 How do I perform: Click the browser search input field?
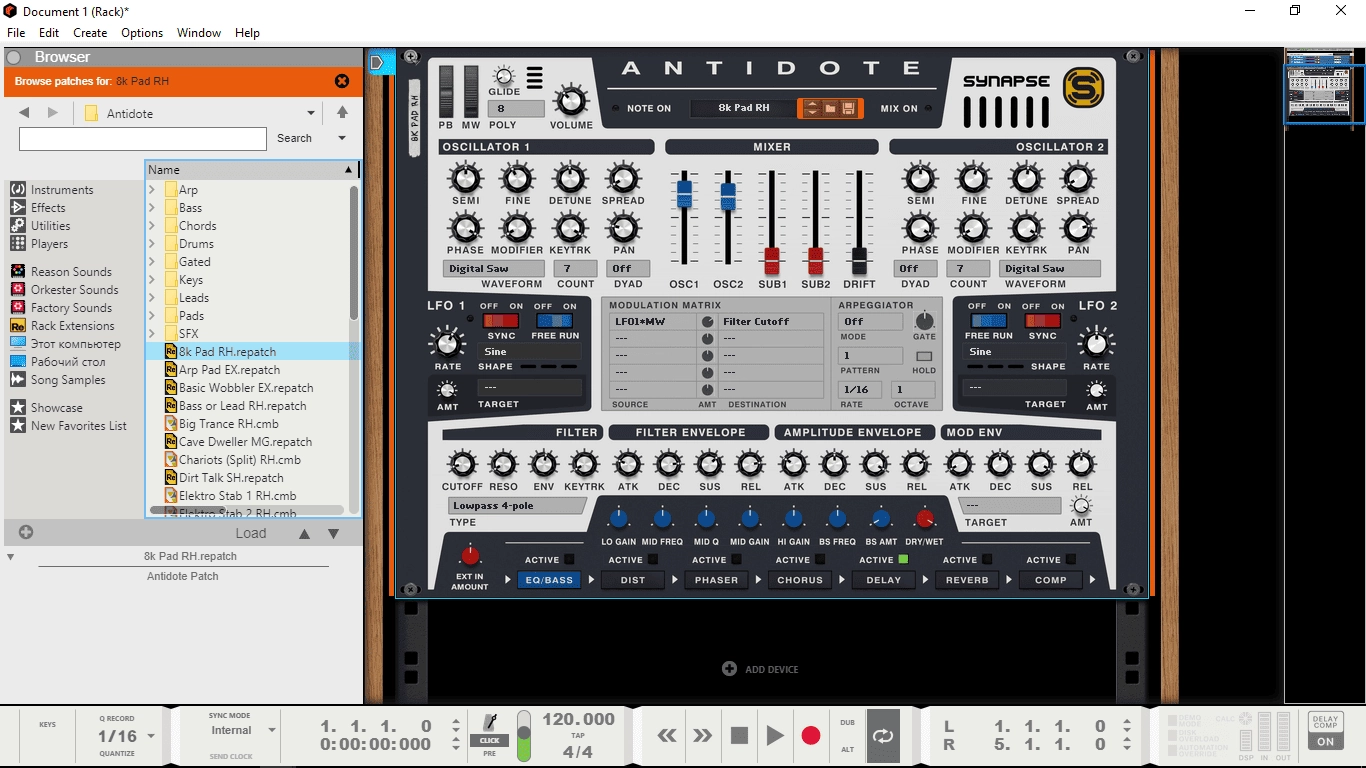coord(143,138)
